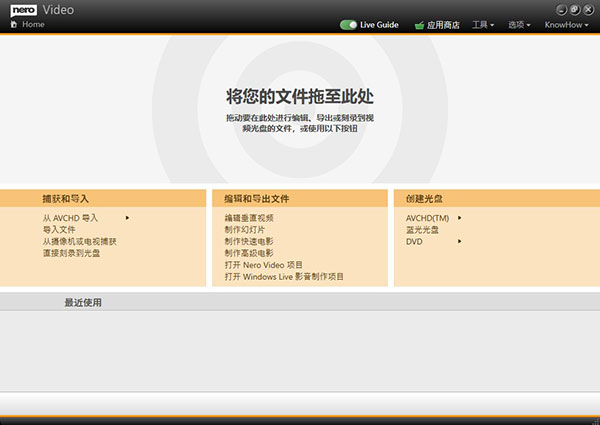Choose 制作高级电影 option

(x=249, y=253)
